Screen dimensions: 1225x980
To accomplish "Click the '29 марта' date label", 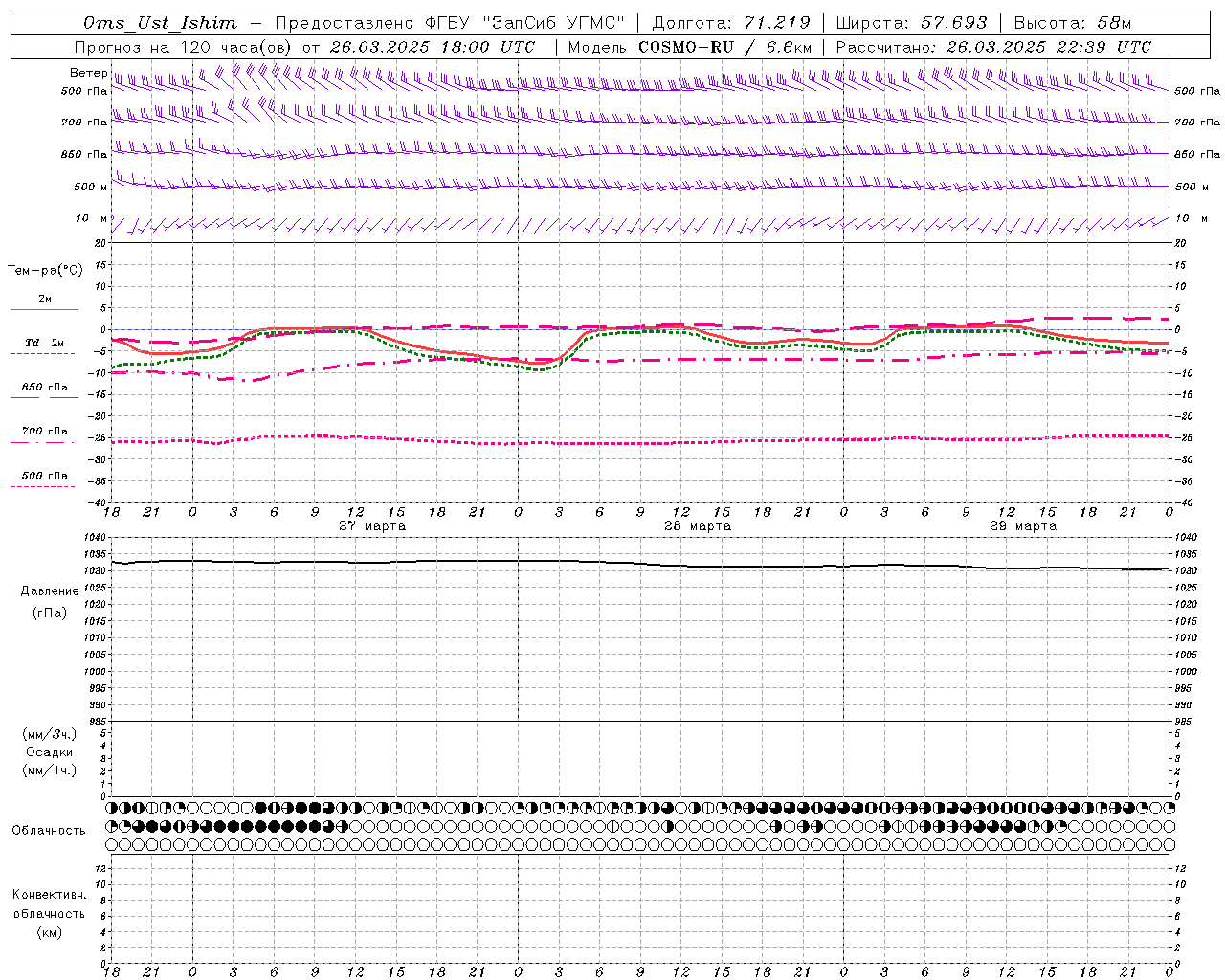I will 1023,526.
